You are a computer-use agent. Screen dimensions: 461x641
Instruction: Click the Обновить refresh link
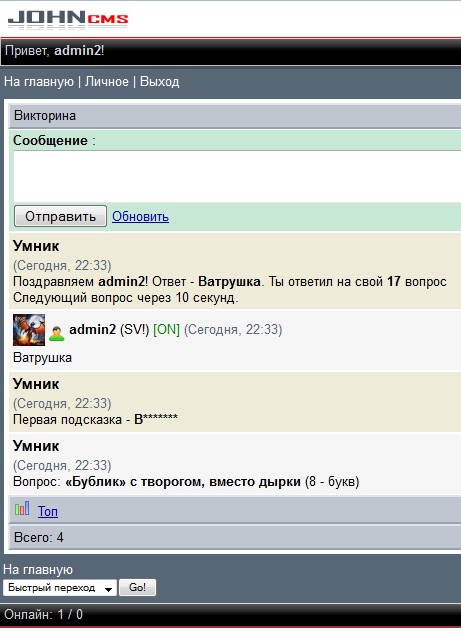pyautogui.click(x=140, y=217)
